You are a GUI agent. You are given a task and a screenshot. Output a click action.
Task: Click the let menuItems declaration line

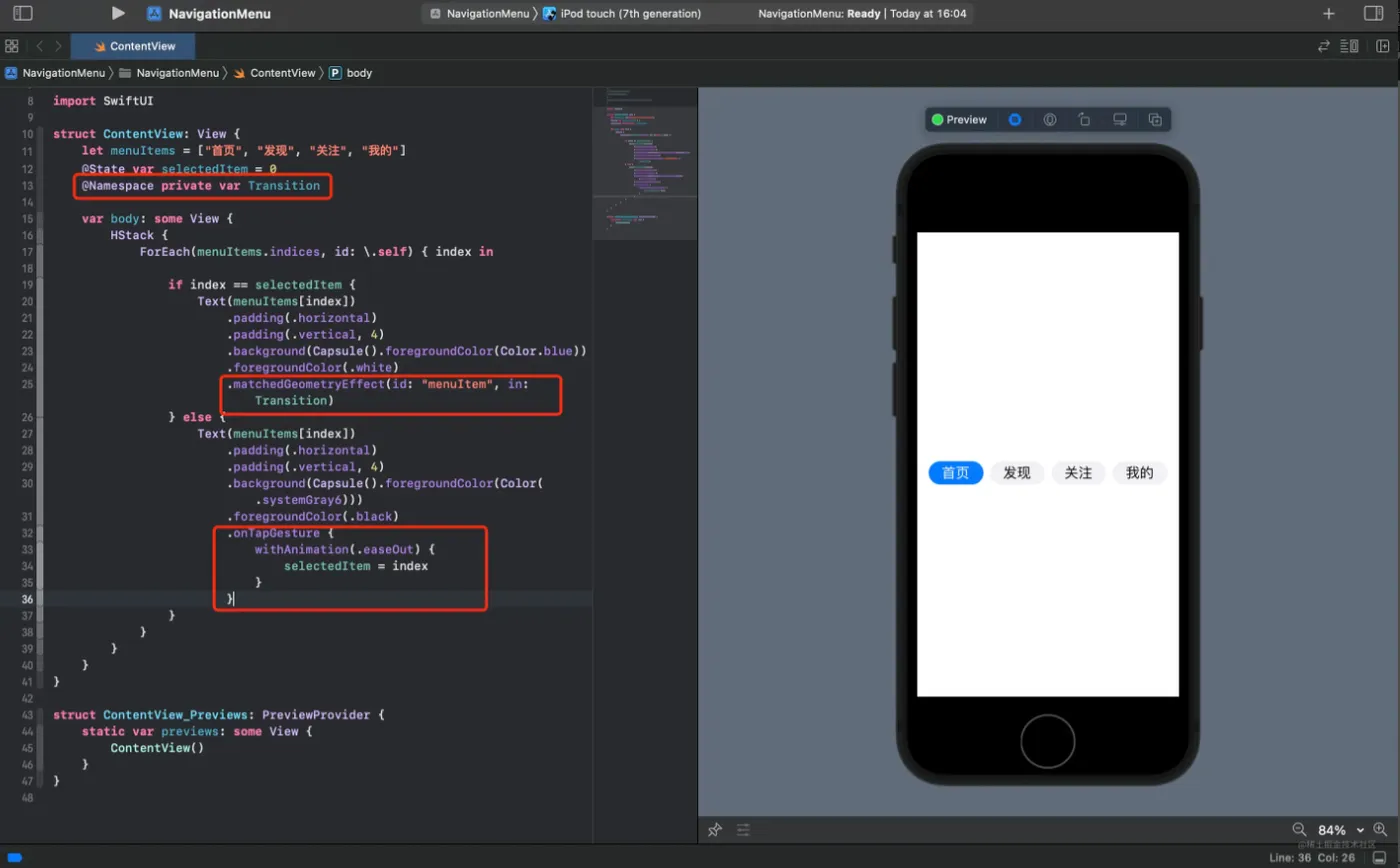click(243, 151)
